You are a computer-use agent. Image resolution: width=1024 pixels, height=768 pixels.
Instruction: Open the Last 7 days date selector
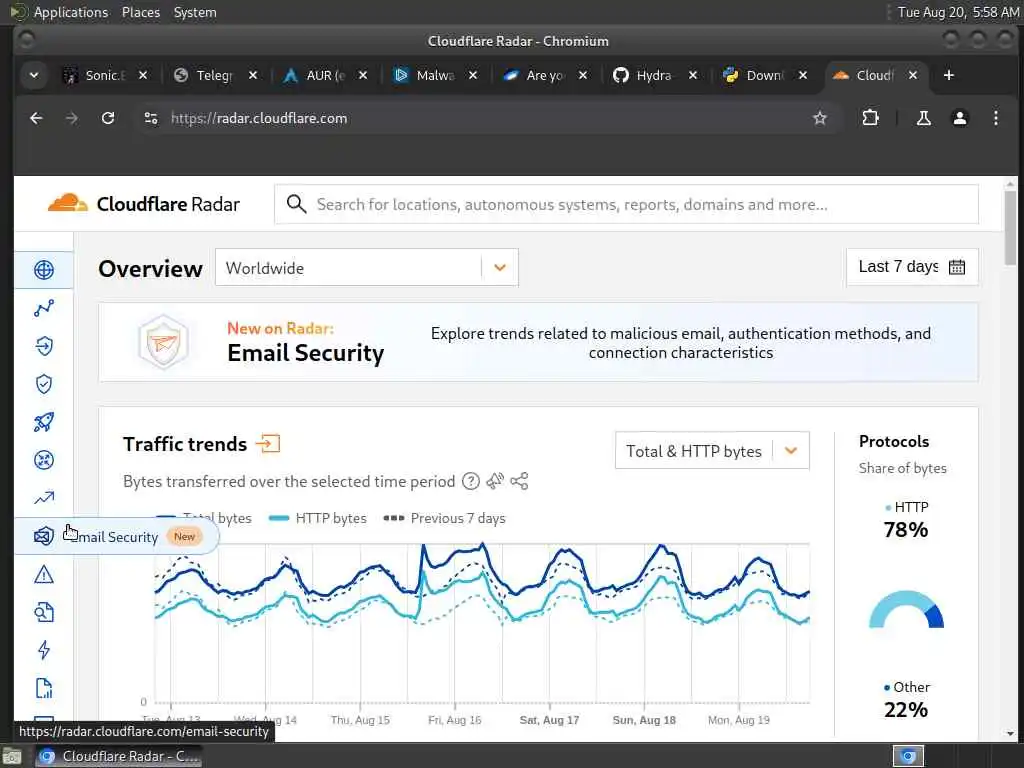pos(912,267)
